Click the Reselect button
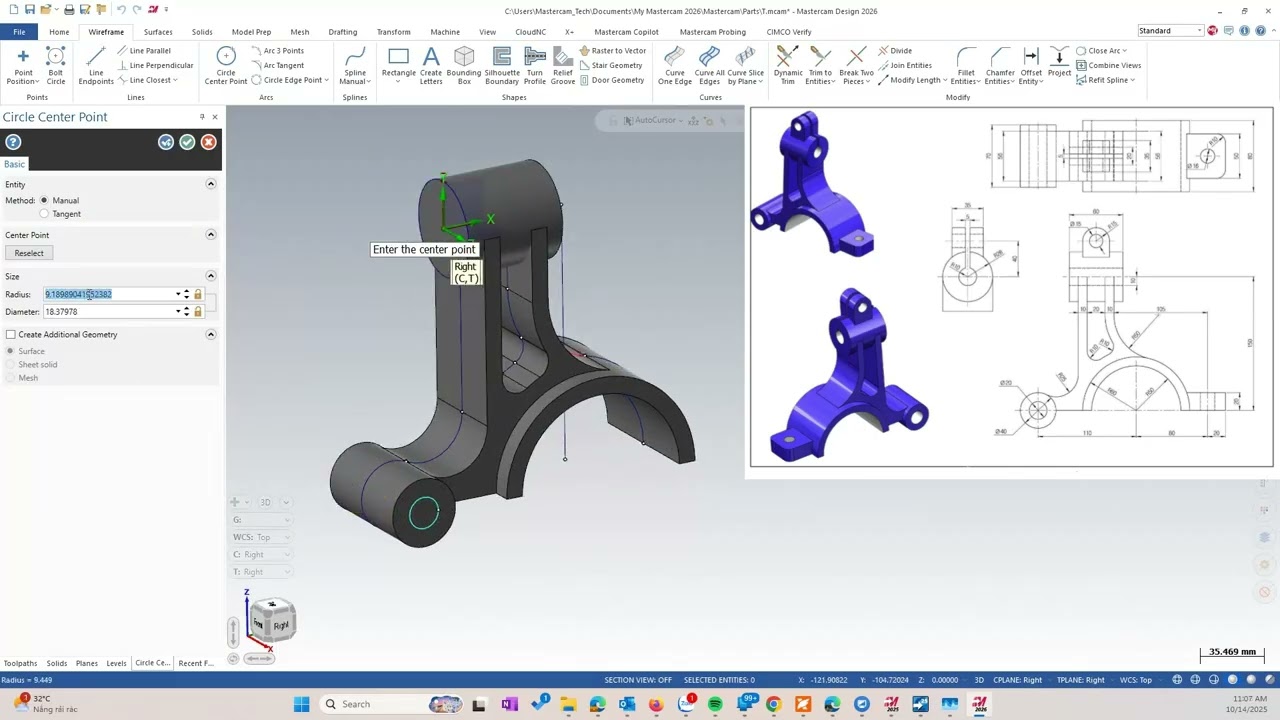This screenshot has width=1280, height=720. (x=29, y=253)
